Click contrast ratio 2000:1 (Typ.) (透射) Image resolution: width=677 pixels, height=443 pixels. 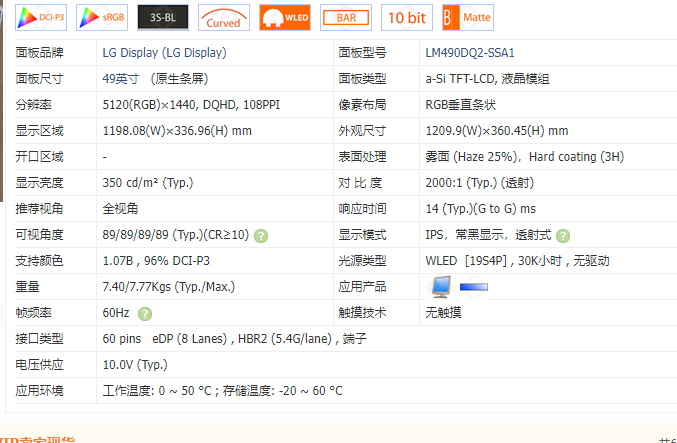[480, 183]
